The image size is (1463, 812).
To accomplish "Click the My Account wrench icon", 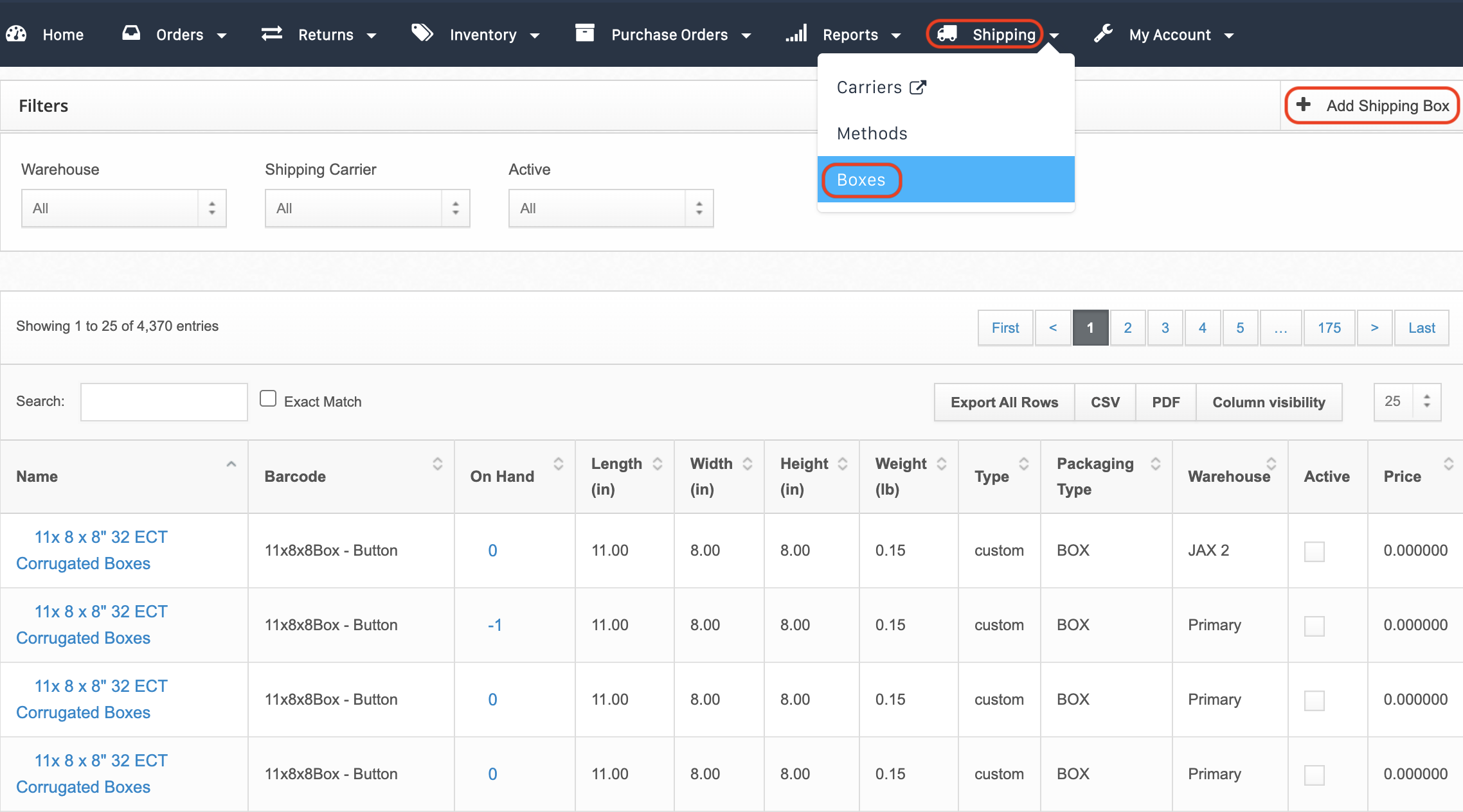I will click(x=1103, y=33).
